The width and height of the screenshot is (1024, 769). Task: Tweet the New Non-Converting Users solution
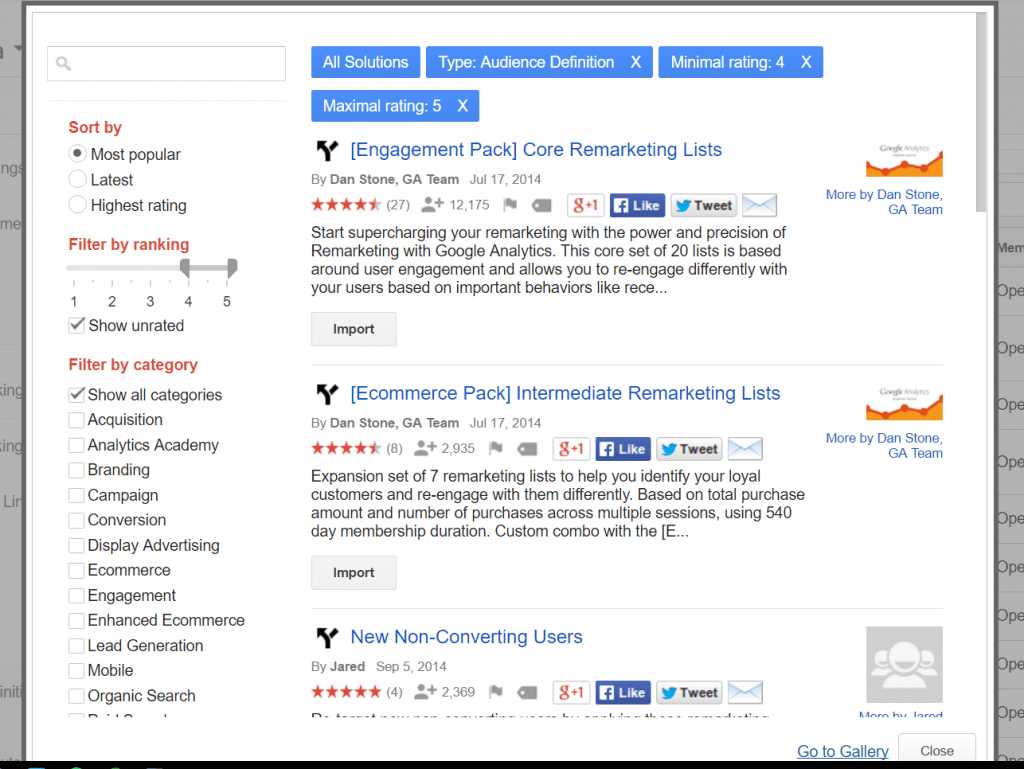pos(689,693)
